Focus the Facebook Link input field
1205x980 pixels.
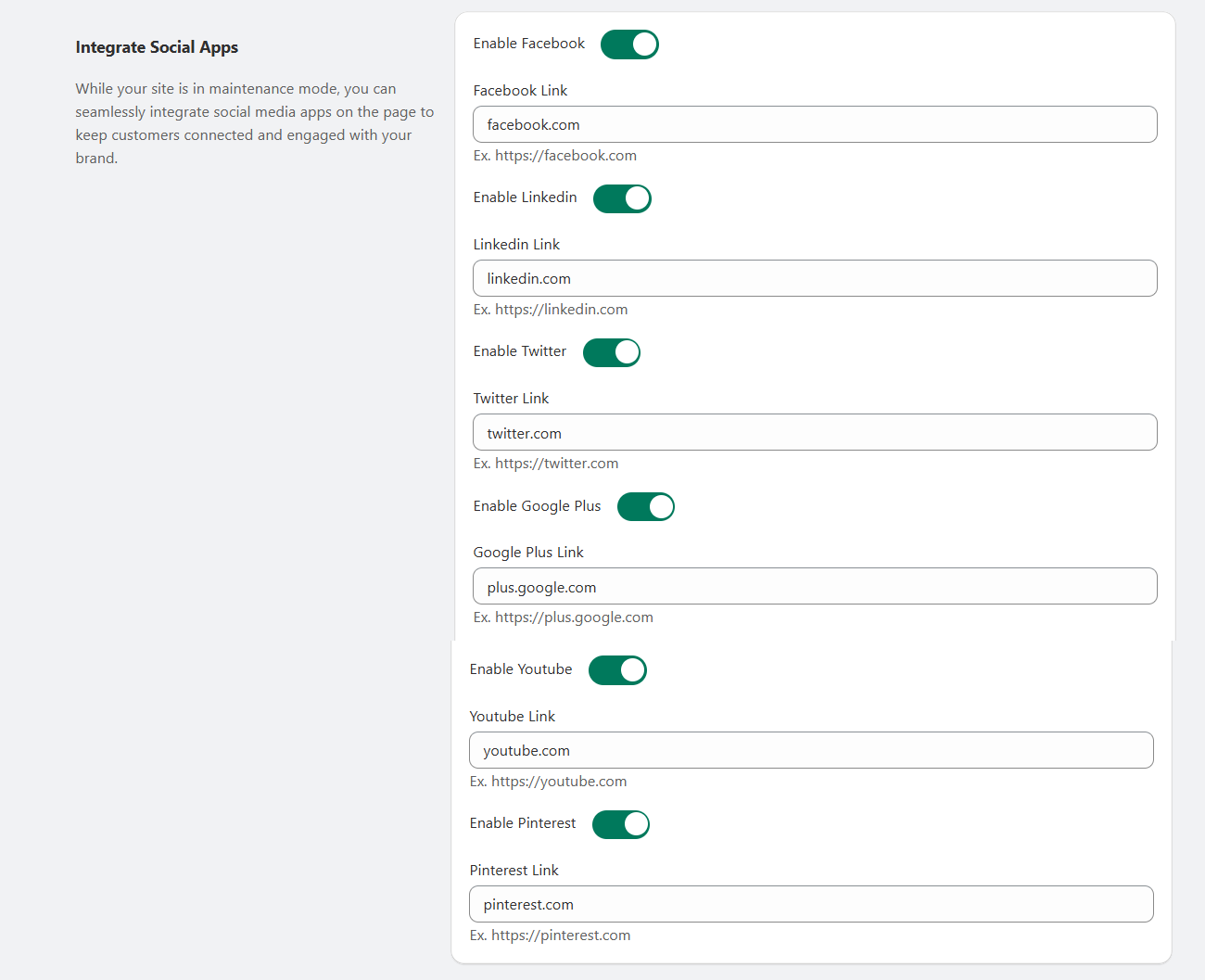point(815,124)
